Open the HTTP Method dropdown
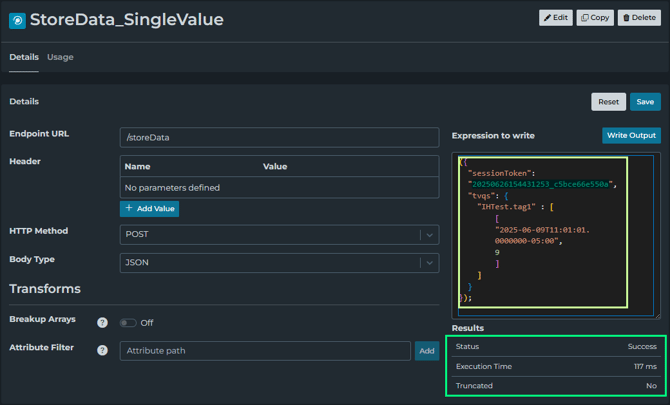 (x=279, y=235)
